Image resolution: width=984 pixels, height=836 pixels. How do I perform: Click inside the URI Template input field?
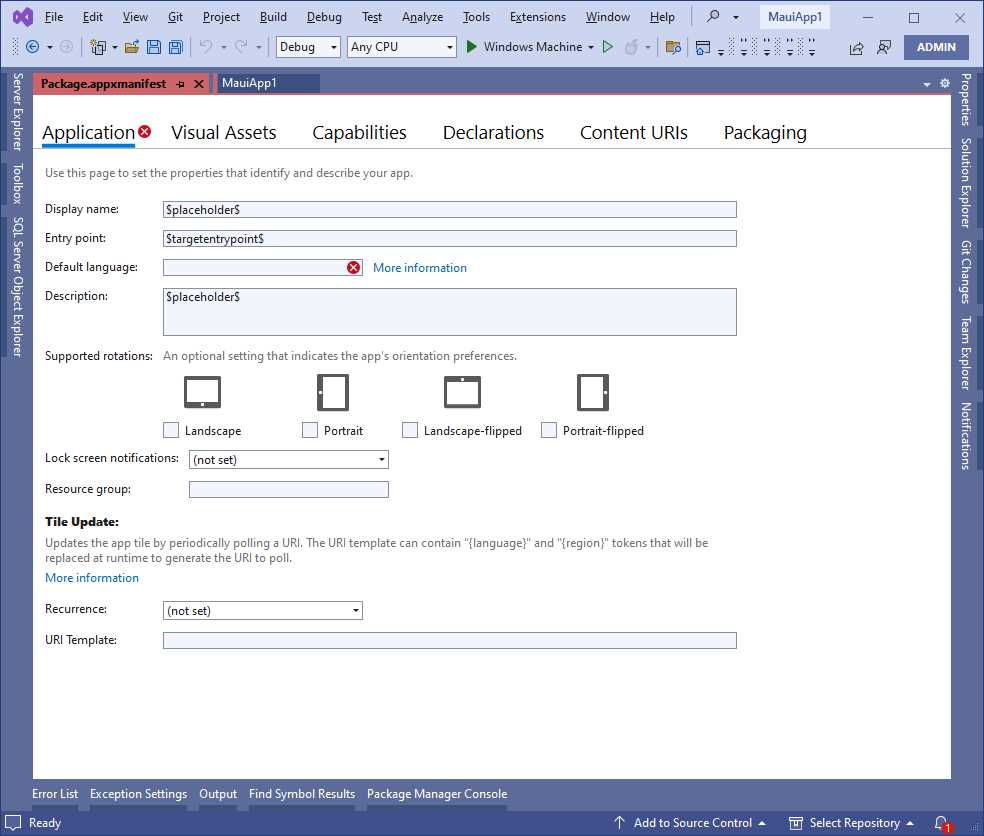pyautogui.click(x=449, y=640)
